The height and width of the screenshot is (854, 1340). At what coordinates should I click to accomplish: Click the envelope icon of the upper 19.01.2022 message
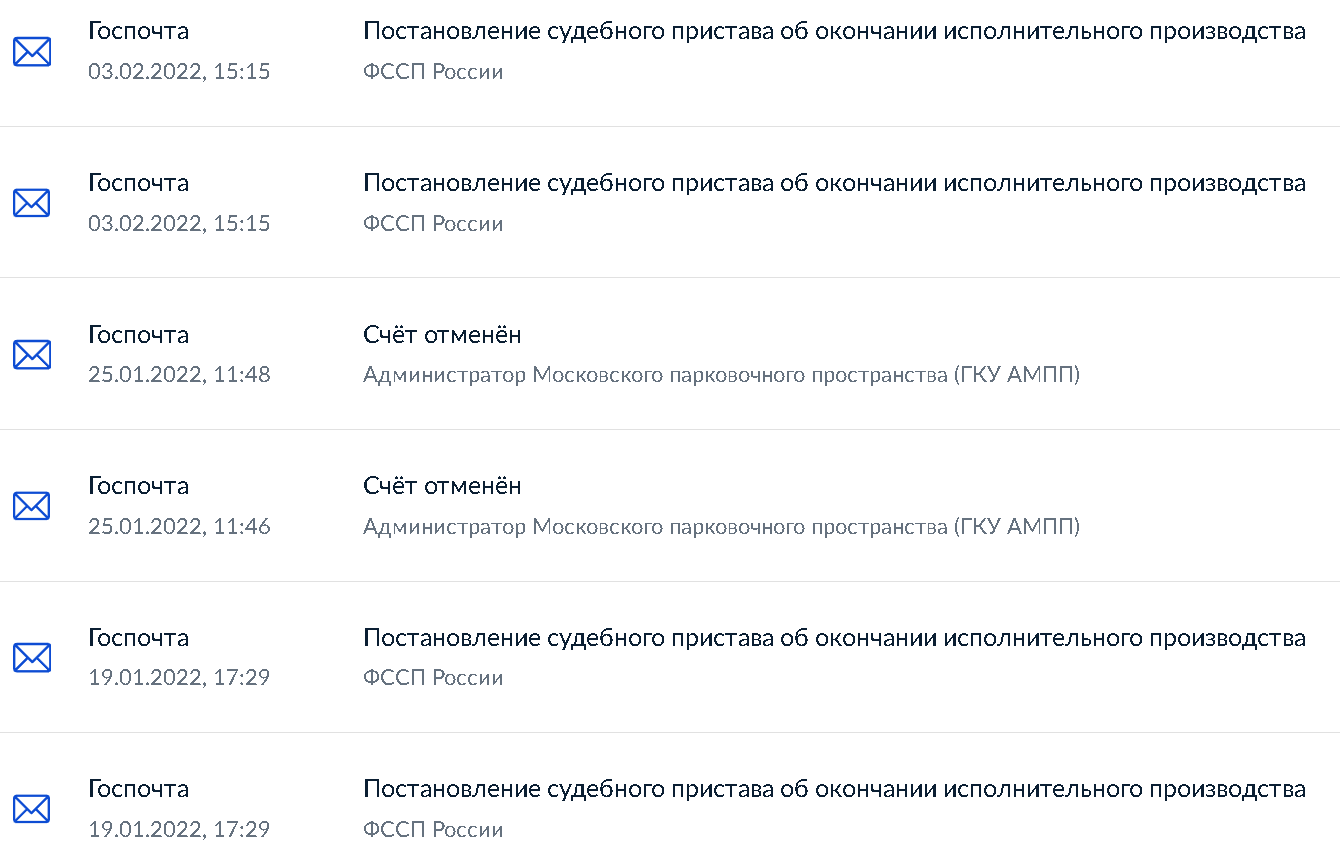pos(32,657)
